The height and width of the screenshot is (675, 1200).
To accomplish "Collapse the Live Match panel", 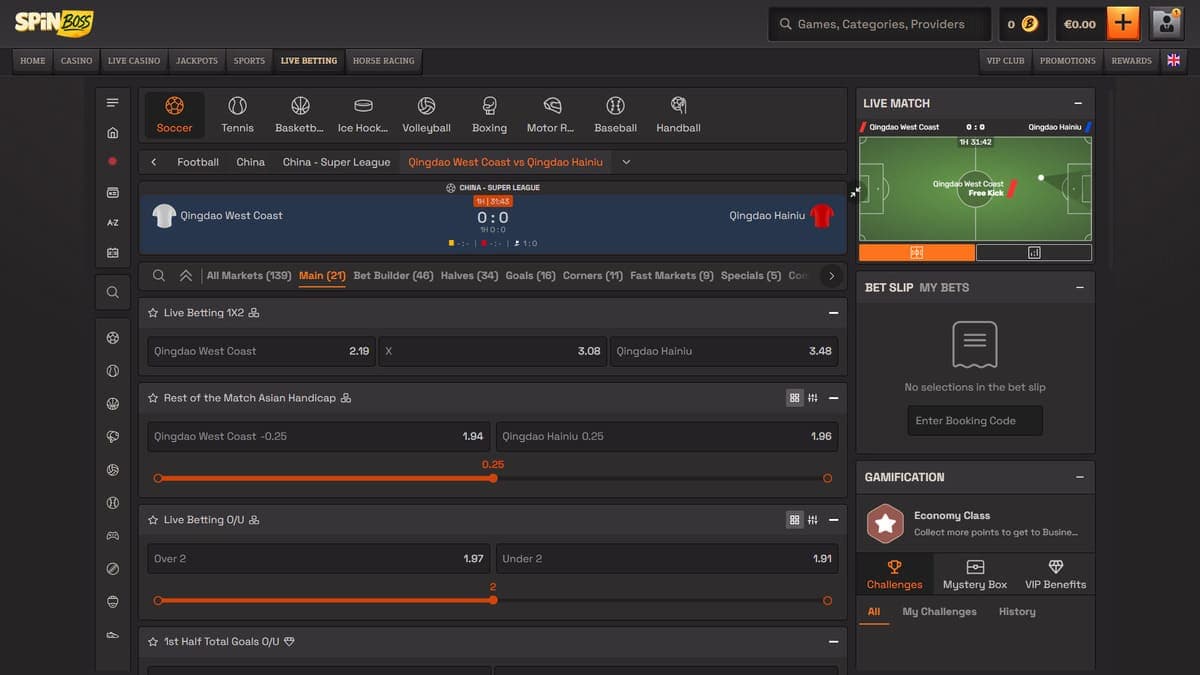I will coord(1078,103).
